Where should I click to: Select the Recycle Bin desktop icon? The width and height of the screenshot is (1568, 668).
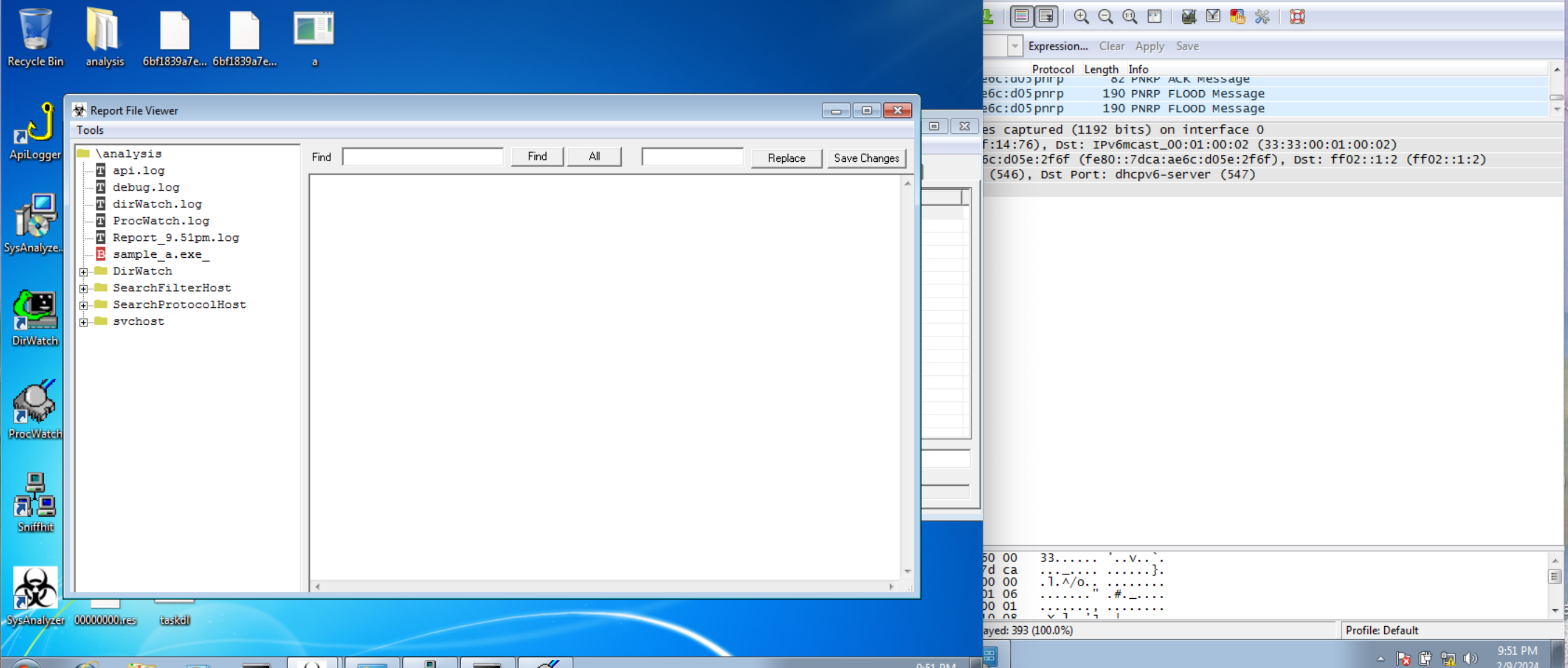[x=35, y=38]
